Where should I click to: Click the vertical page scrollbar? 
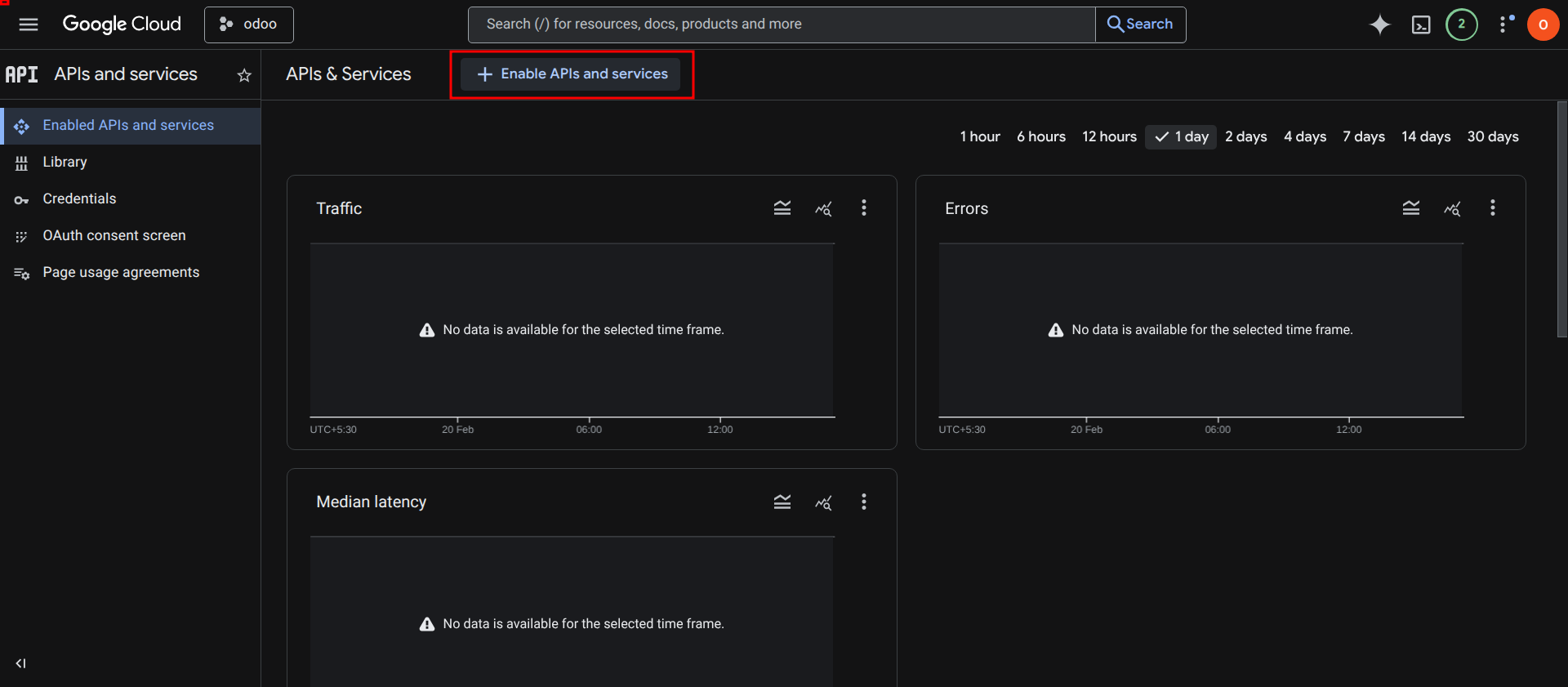click(1561, 219)
